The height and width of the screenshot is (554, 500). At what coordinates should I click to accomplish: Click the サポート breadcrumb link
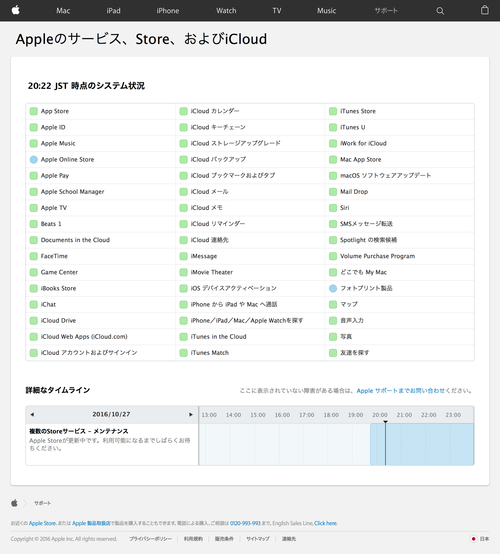[42, 503]
